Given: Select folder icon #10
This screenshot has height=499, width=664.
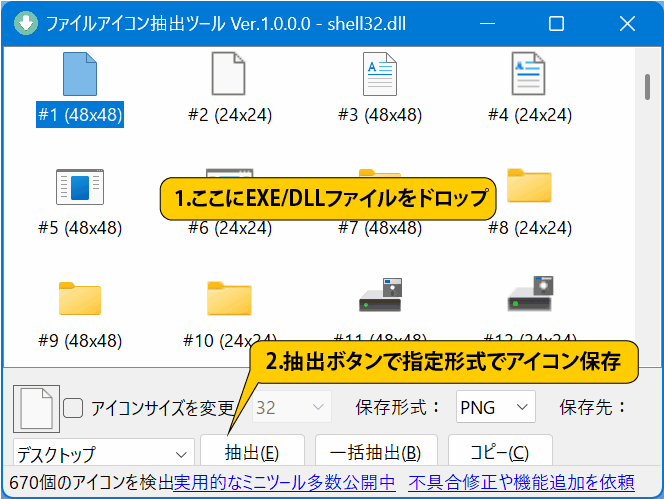Looking at the screenshot, I should tap(230, 299).
